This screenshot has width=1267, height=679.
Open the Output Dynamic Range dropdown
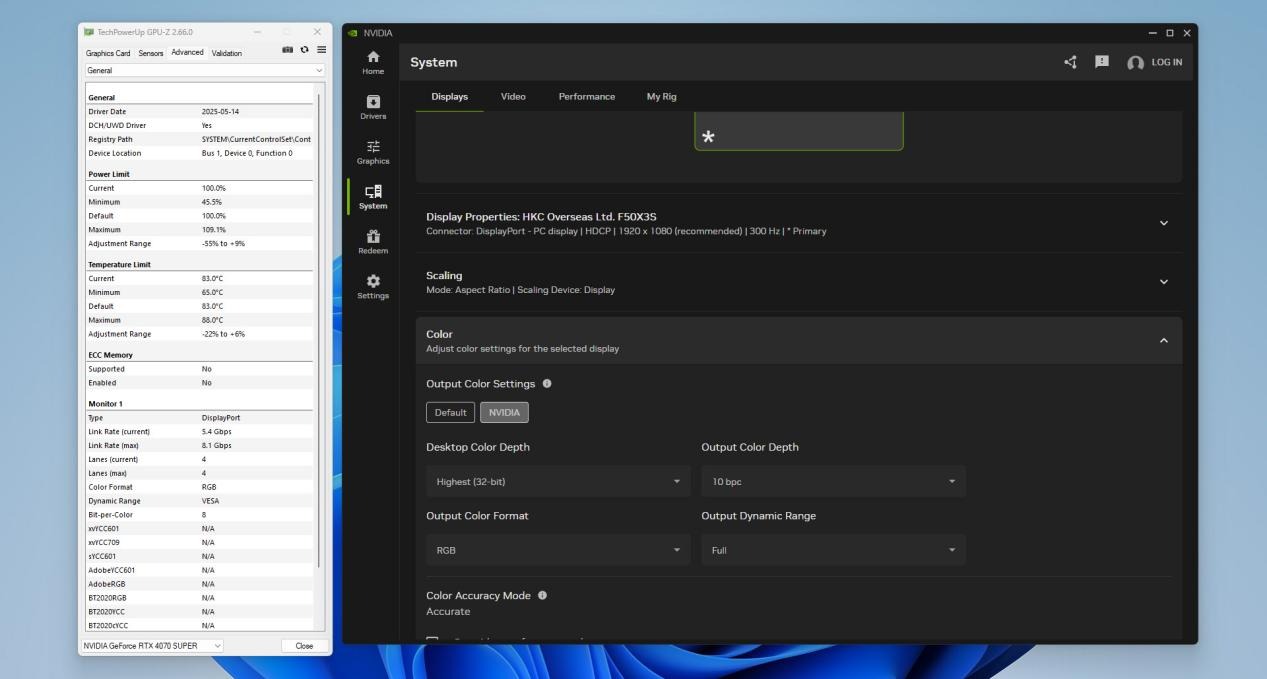point(833,550)
